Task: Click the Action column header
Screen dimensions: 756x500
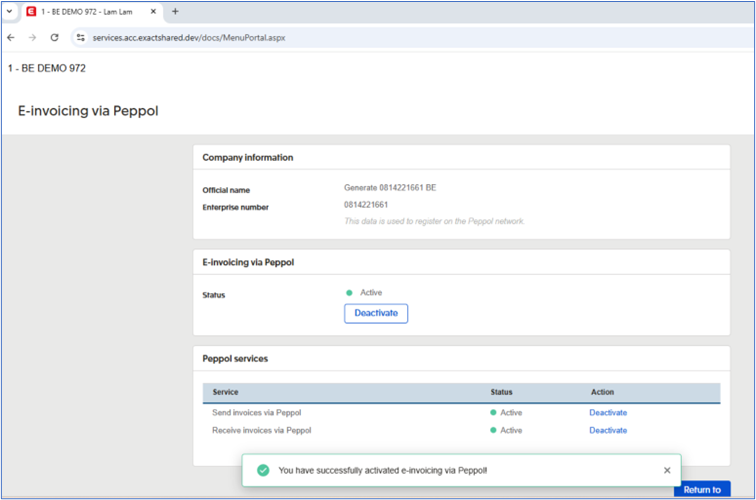Action: click(x=602, y=392)
